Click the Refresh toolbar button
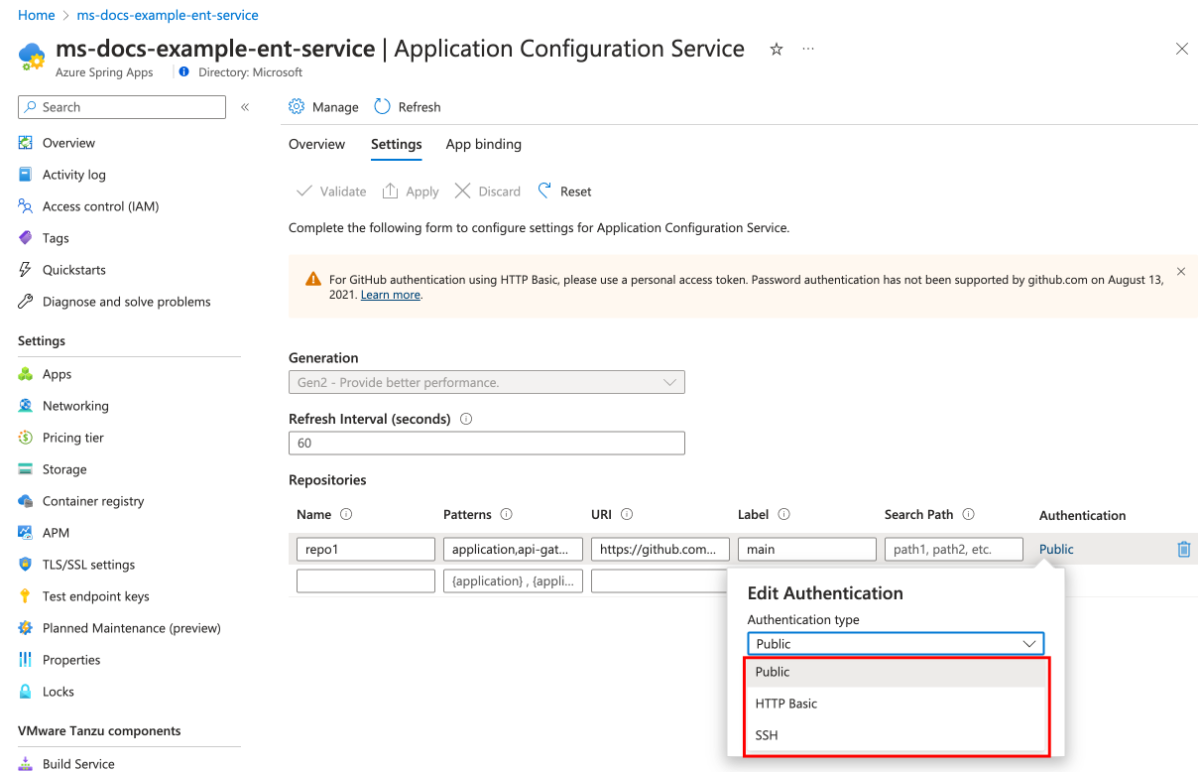Image resolution: width=1200 pixels, height=772 pixels. tap(407, 107)
